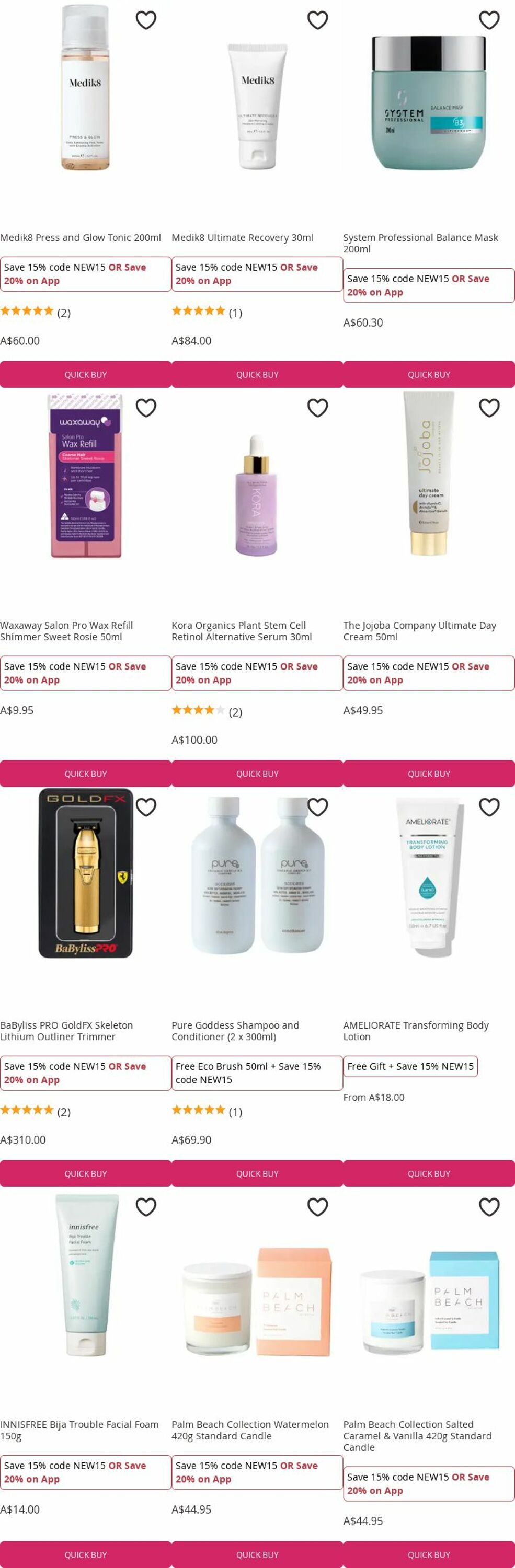Quick Buy the Medik8 Press and Glow Tonic
The height and width of the screenshot is (1568, 515).
coord(86,374)
